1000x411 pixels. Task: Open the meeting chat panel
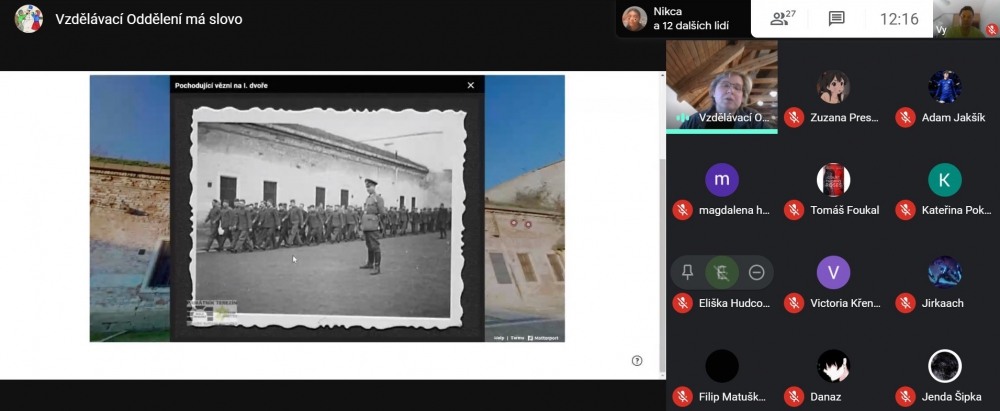(x=836, y=19)
